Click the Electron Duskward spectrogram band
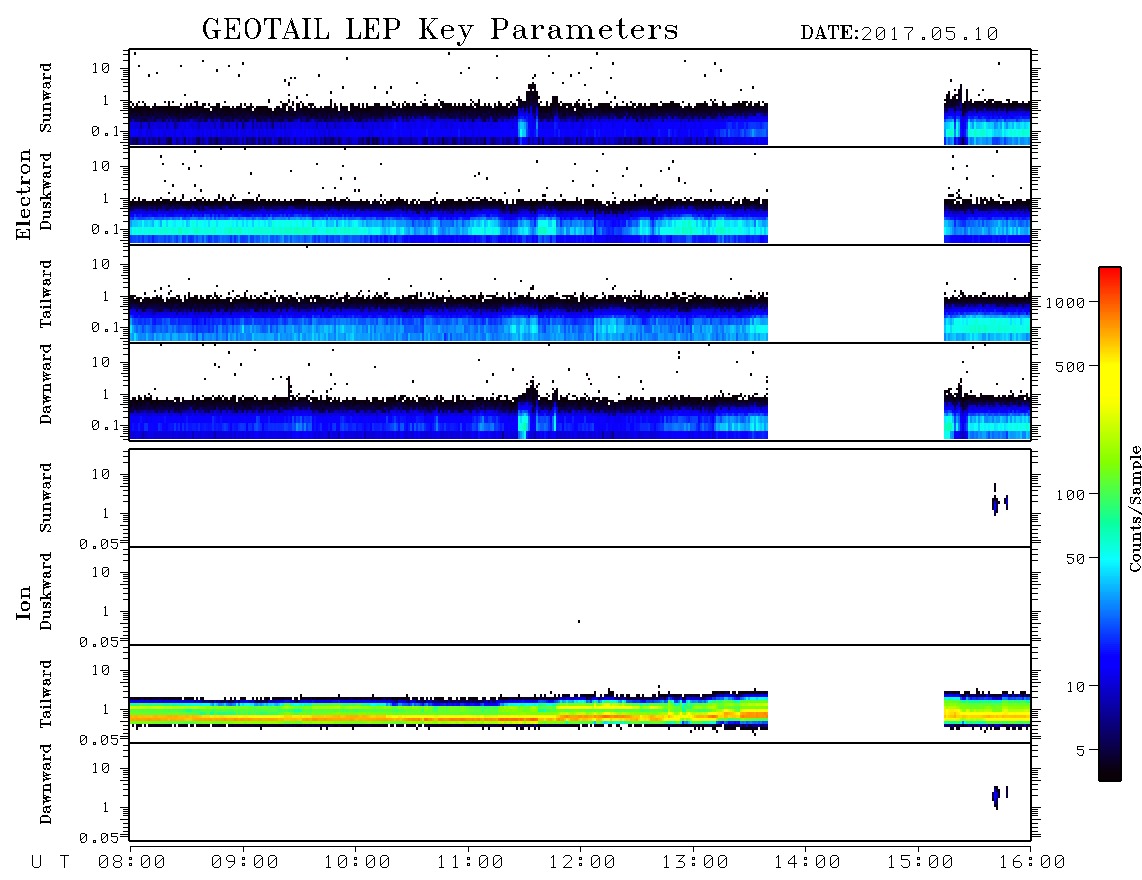This screenshot has width=1142, height=880. [x=449, y=220]
